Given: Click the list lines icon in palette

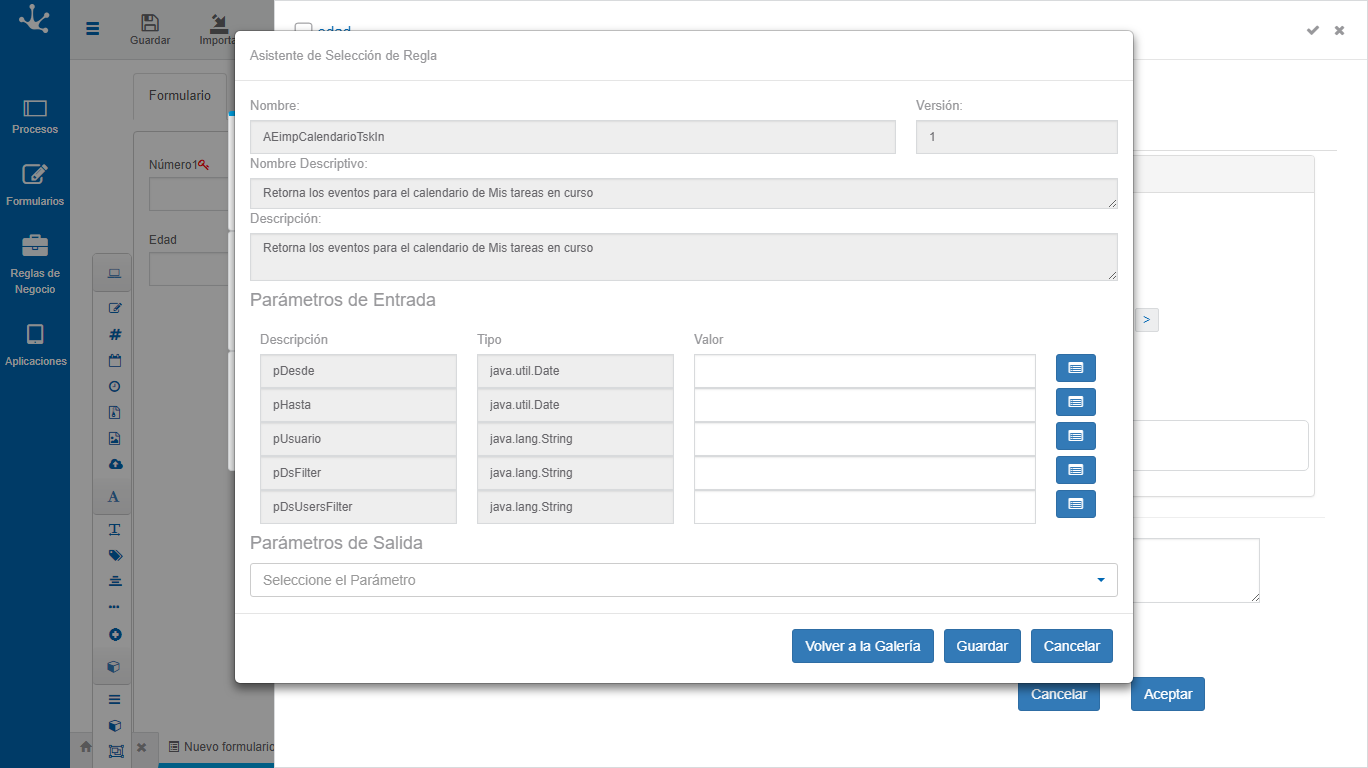Looking at the screenshot, I should pos(114,699).
